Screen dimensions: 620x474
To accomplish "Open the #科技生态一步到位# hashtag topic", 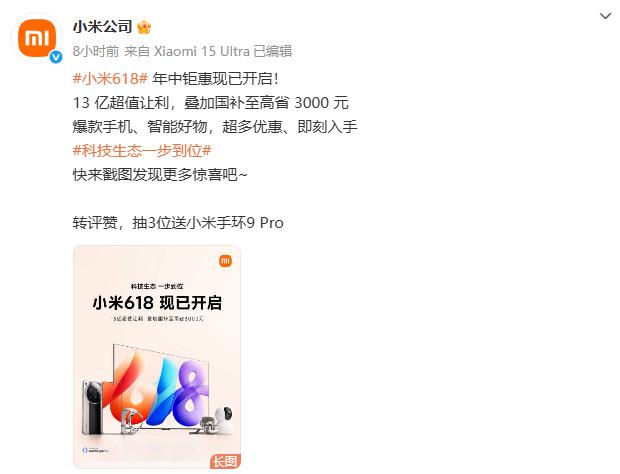I will pos(142,151).
